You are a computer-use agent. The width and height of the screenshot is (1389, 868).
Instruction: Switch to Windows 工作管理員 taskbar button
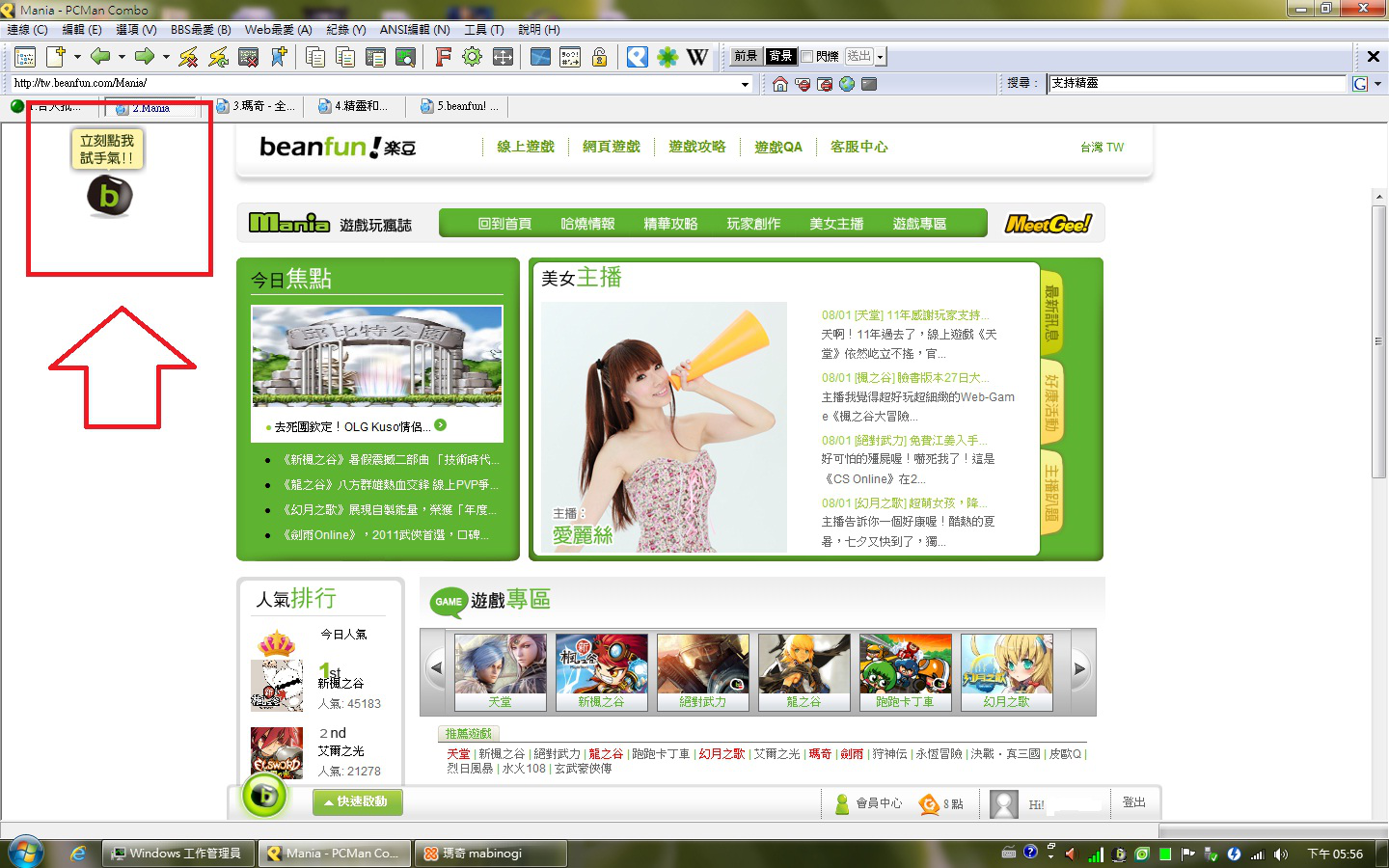[178, 854]
